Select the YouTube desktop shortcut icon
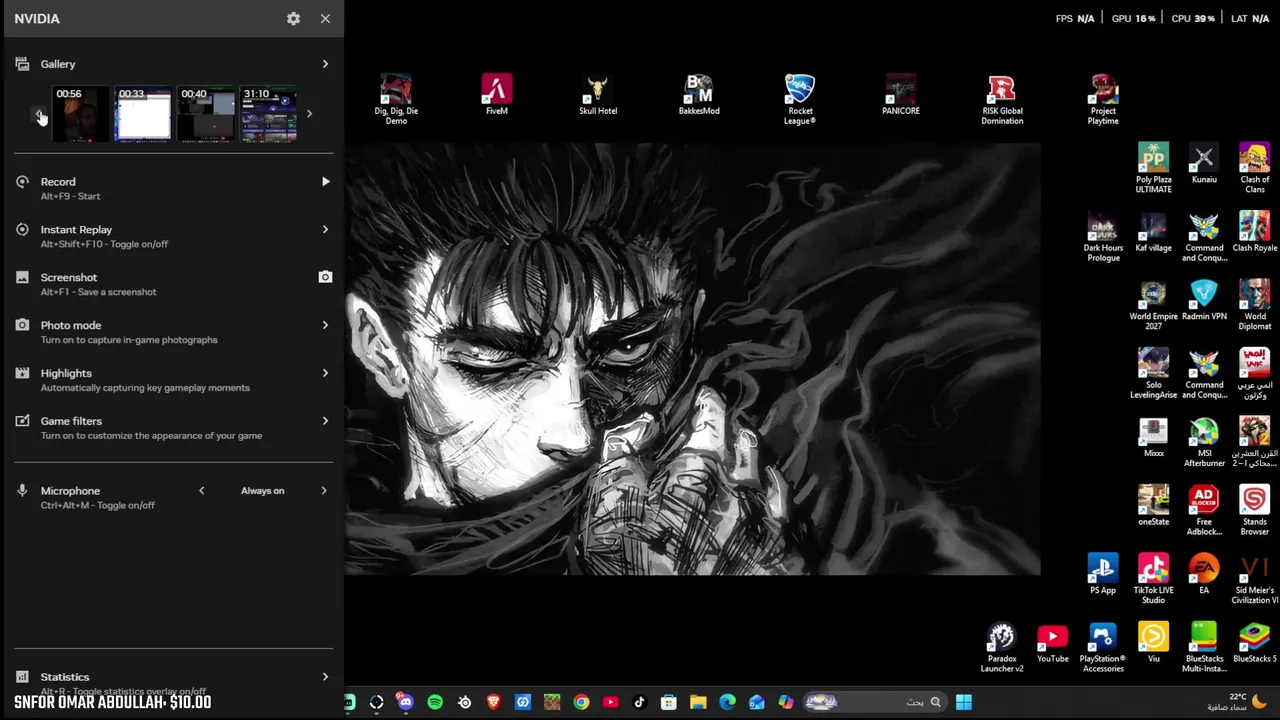 (1052, 643)
